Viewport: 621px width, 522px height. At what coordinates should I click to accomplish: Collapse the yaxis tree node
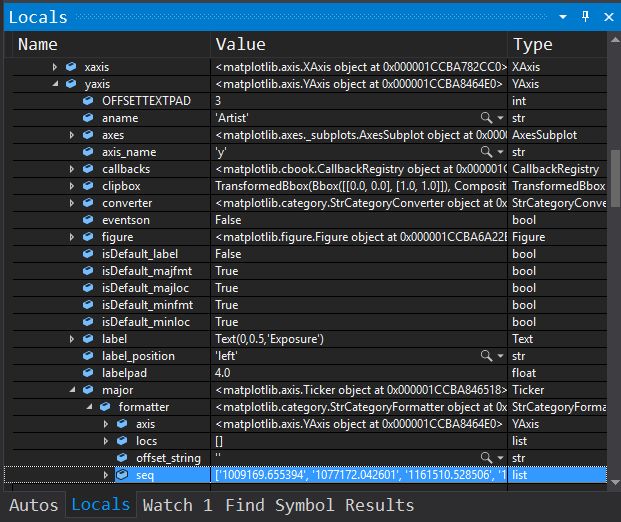55,84
